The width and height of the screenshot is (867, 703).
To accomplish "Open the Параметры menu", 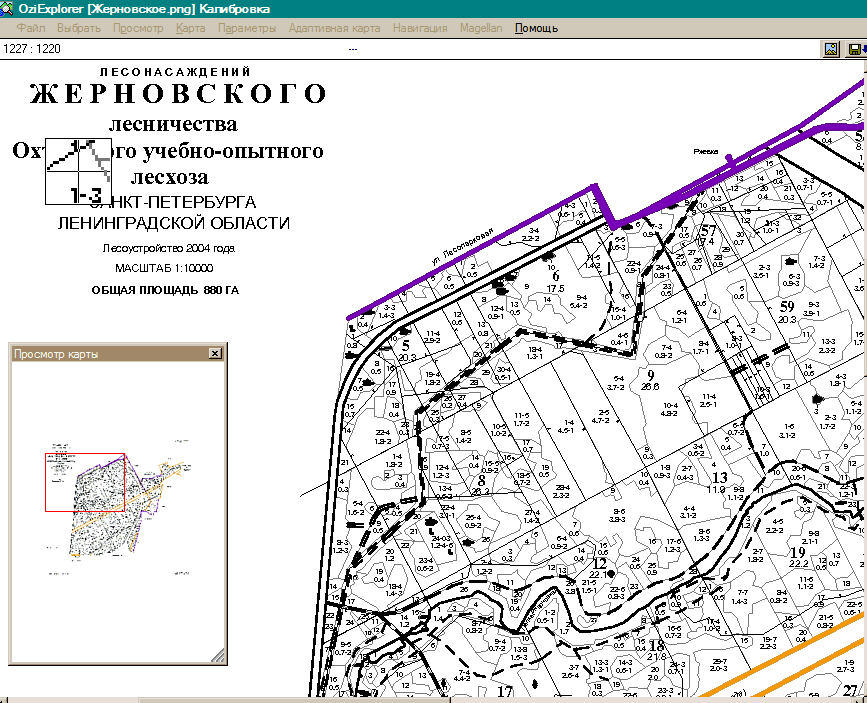I will click(247, 28).
